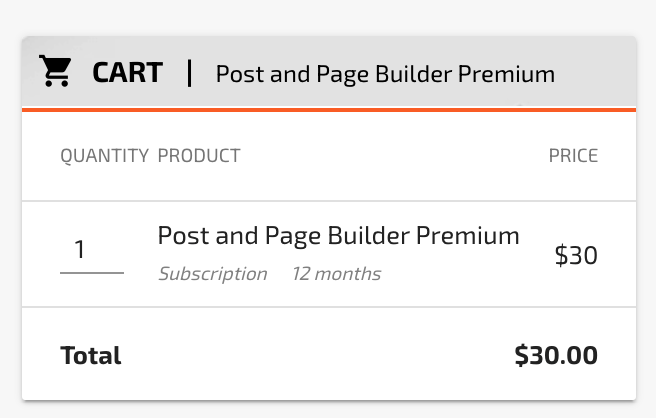Click the Subscription label under the product
Screen dimensions: 656x418
212,274
